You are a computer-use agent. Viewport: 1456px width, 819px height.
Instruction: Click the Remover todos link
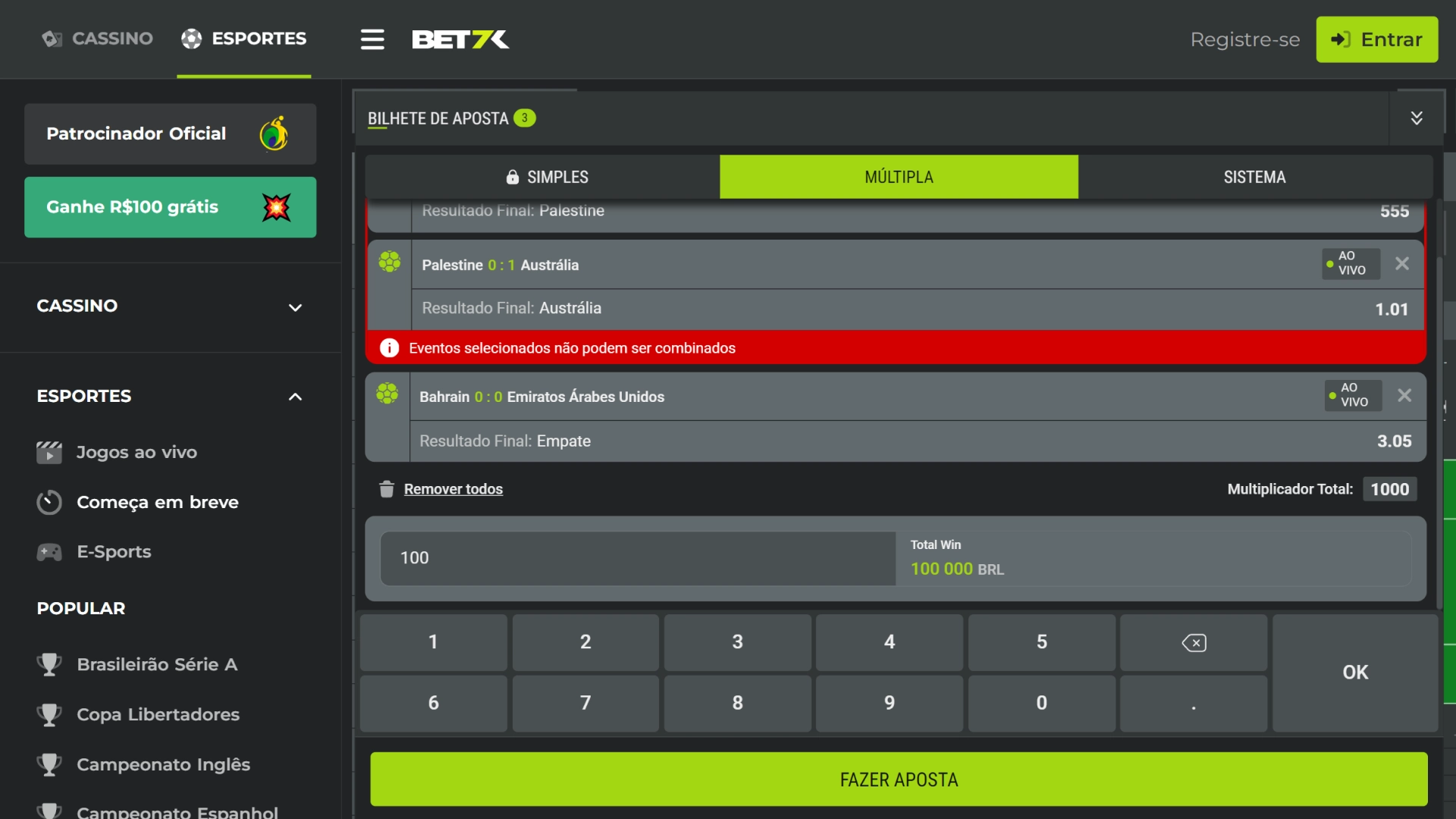453,489
